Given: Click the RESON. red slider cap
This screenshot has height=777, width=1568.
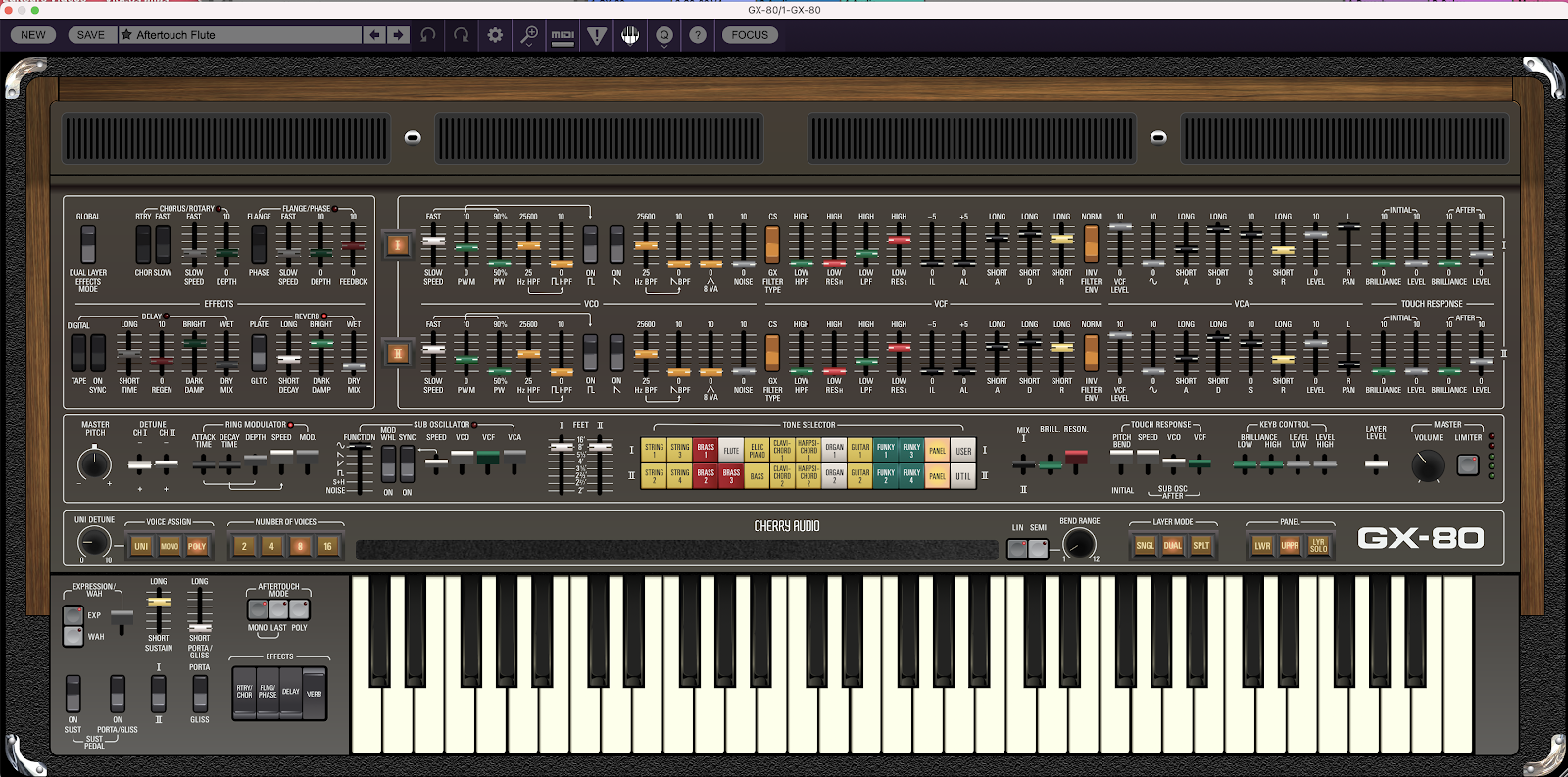Looking at the screenshot, I should [1076, 457].
